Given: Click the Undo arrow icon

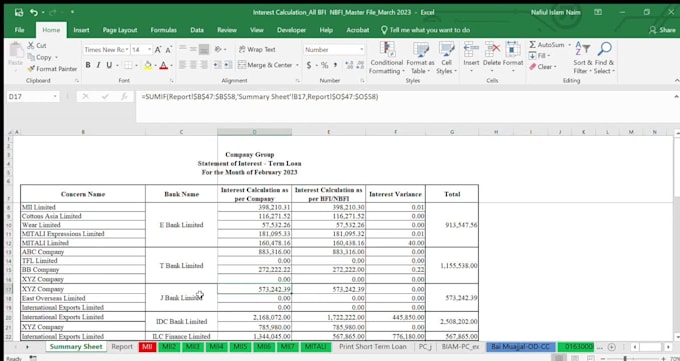Looking at the screenshot, I should 34,12.
